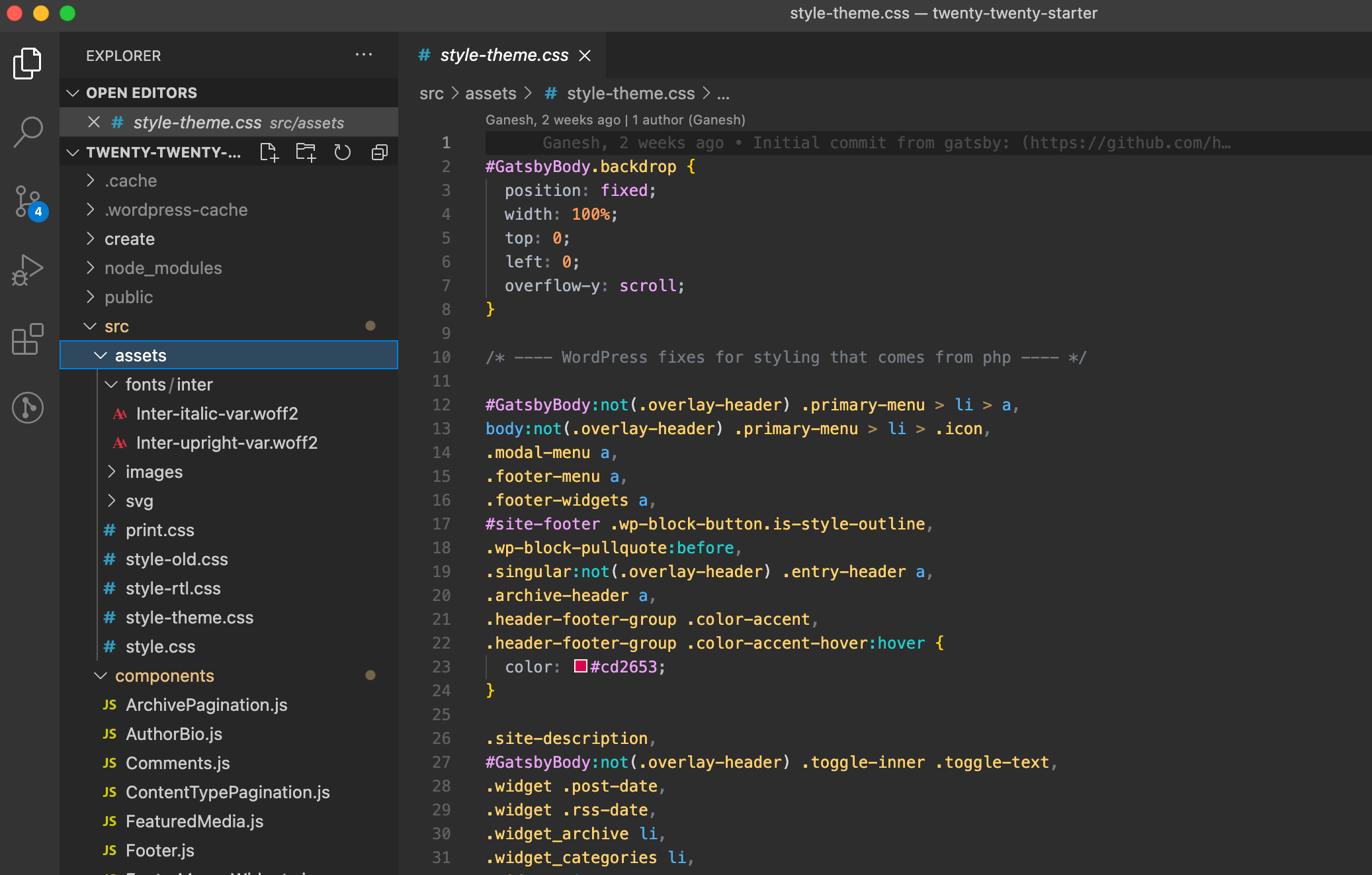Click line number 12 in gutter
1372x875 pixels.
click(441, 404)
